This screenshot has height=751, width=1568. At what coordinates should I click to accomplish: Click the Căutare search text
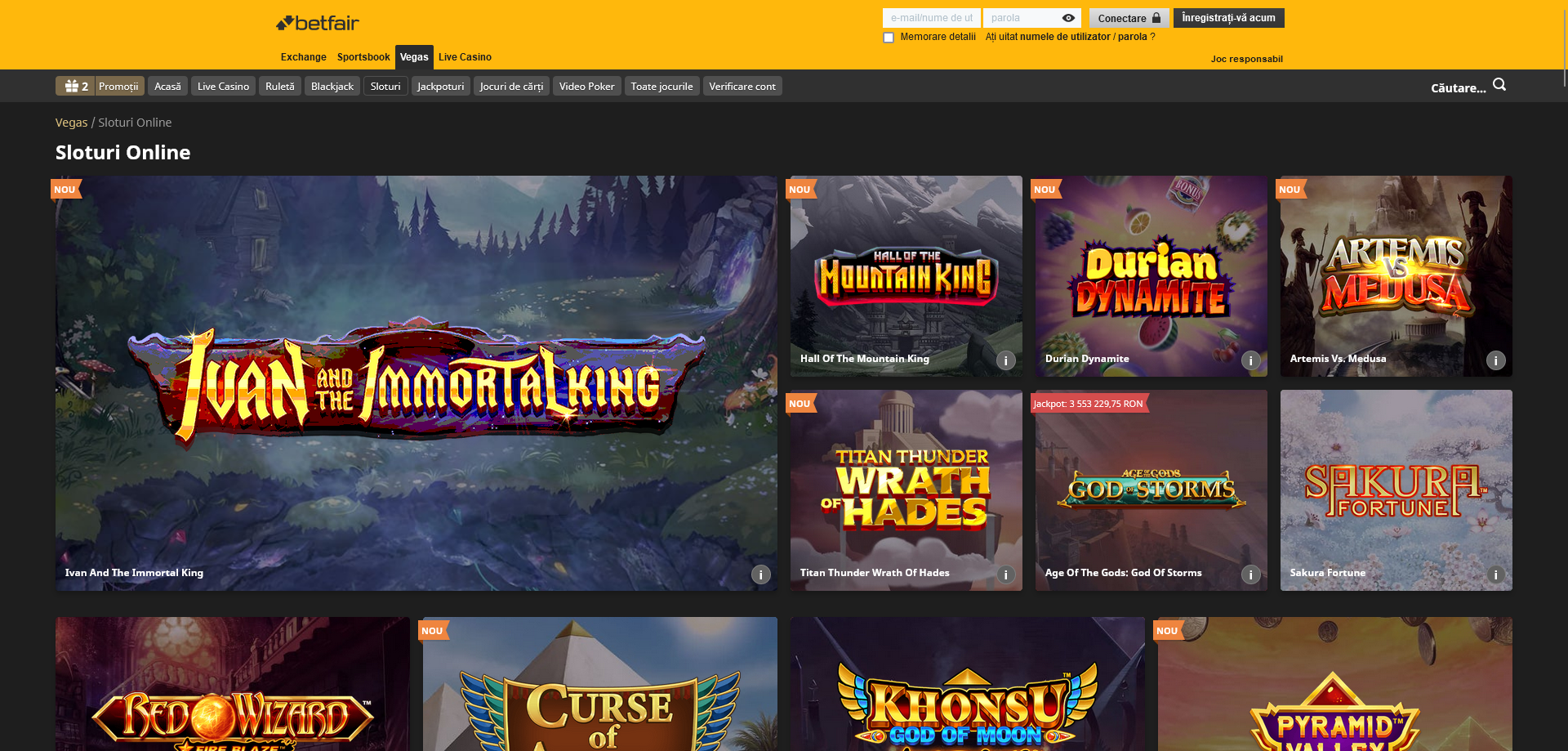pyautogui.click(x=1458, y=87)
